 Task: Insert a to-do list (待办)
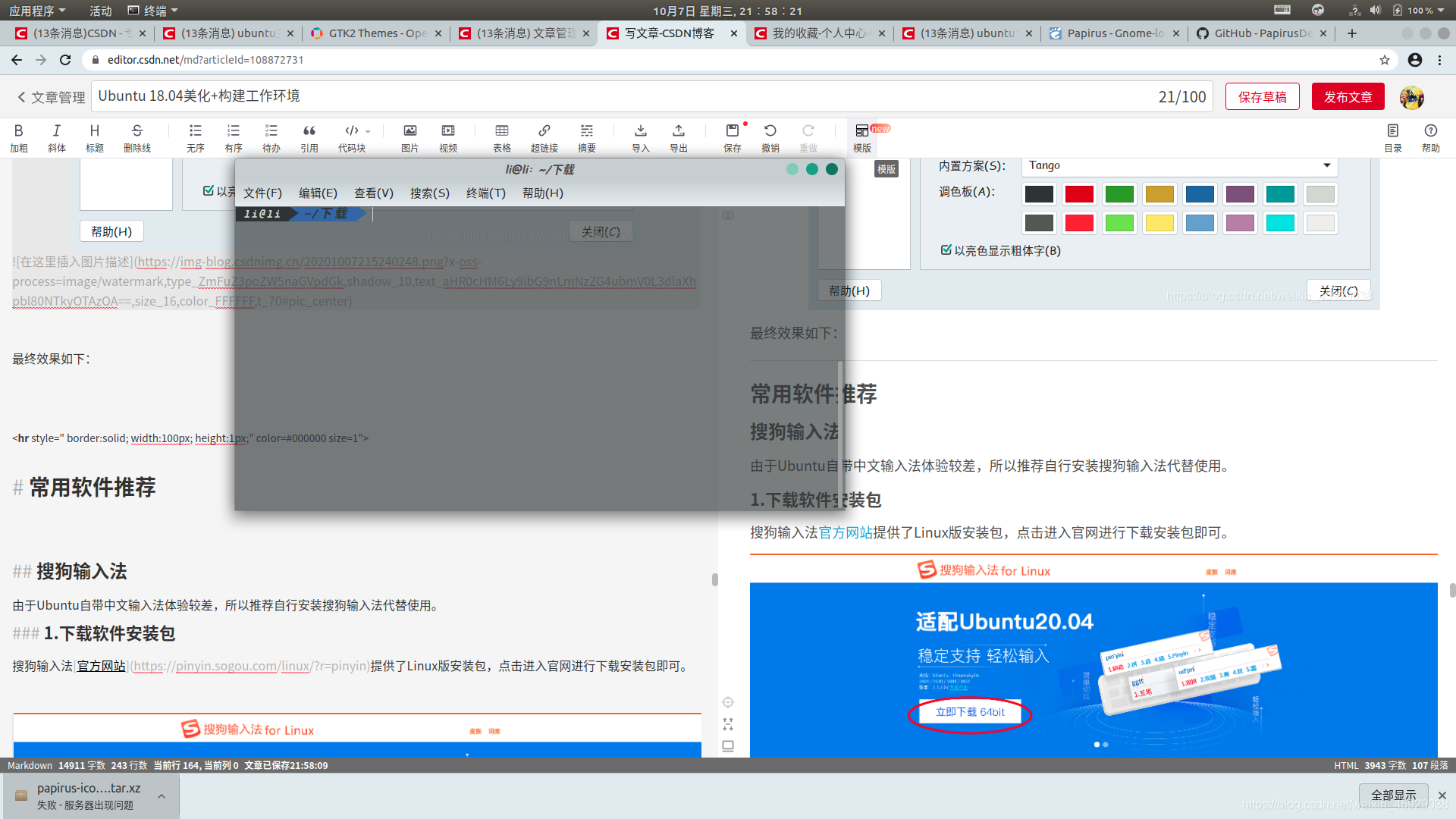coord(271,138)
